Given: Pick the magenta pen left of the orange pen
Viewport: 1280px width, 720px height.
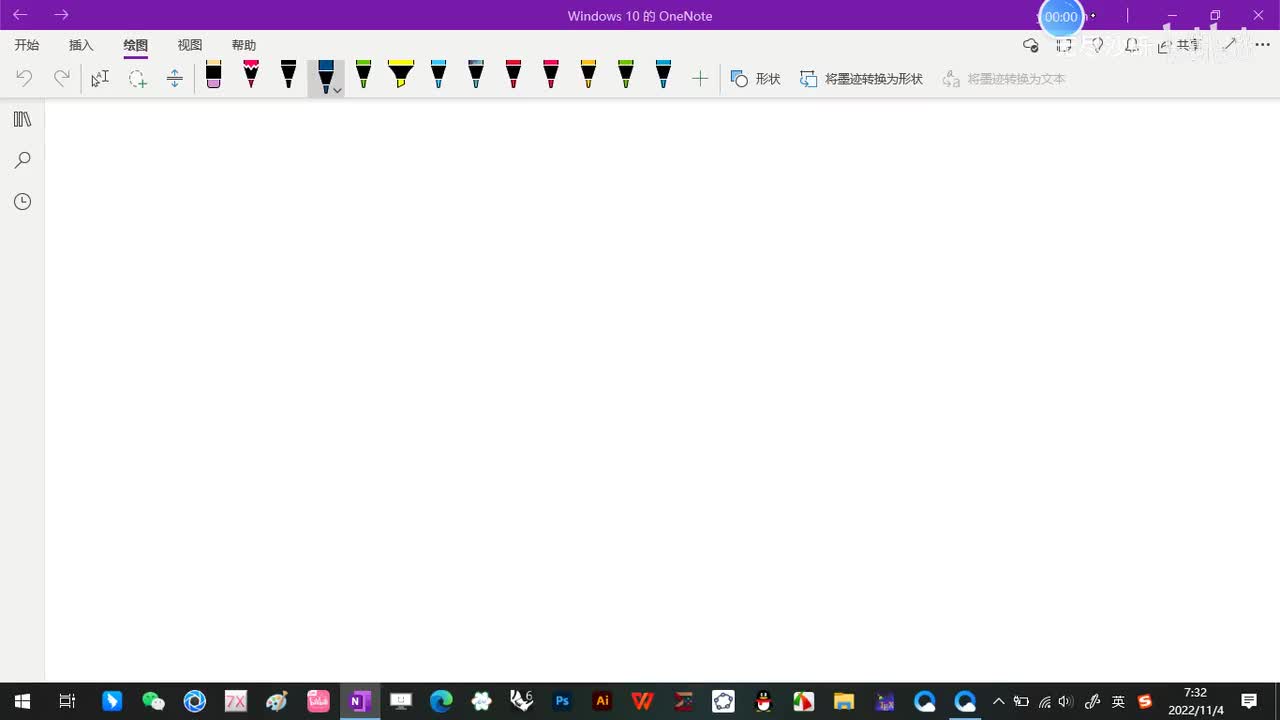Looking at the screenshot, I should tap(551, 75).
